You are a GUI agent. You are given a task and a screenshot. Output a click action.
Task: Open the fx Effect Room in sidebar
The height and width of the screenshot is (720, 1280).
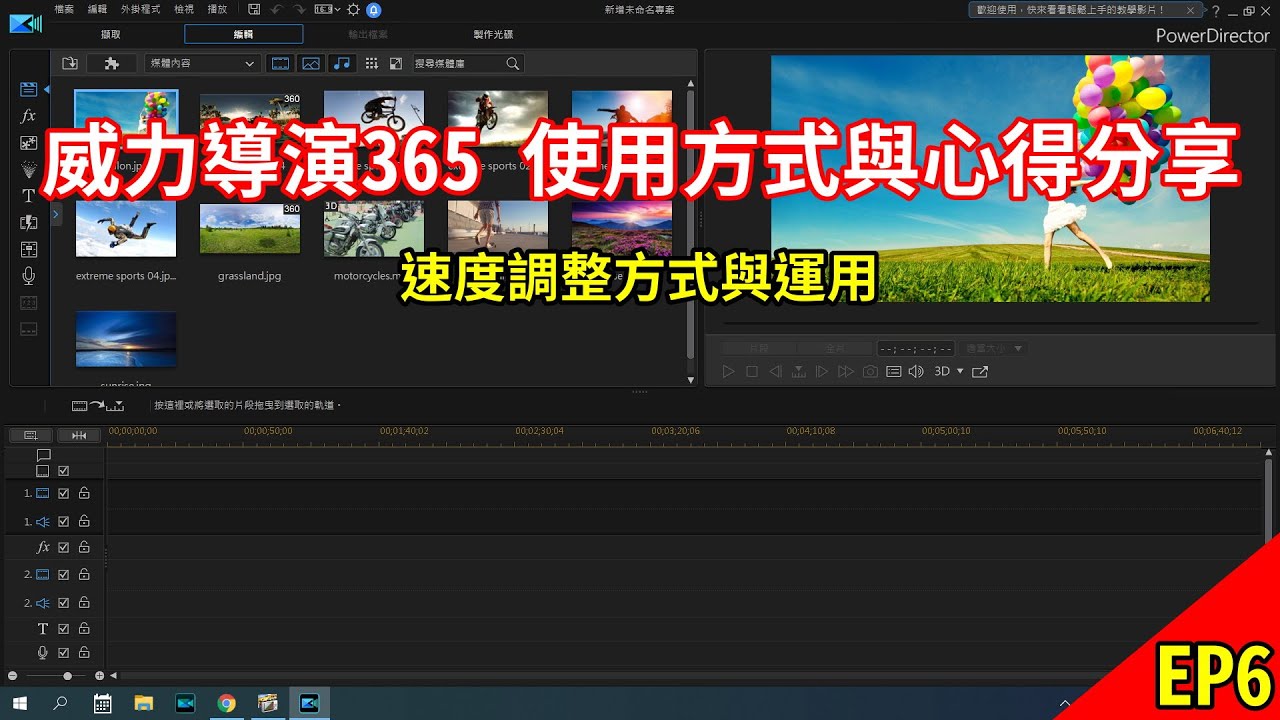(28, 116)
